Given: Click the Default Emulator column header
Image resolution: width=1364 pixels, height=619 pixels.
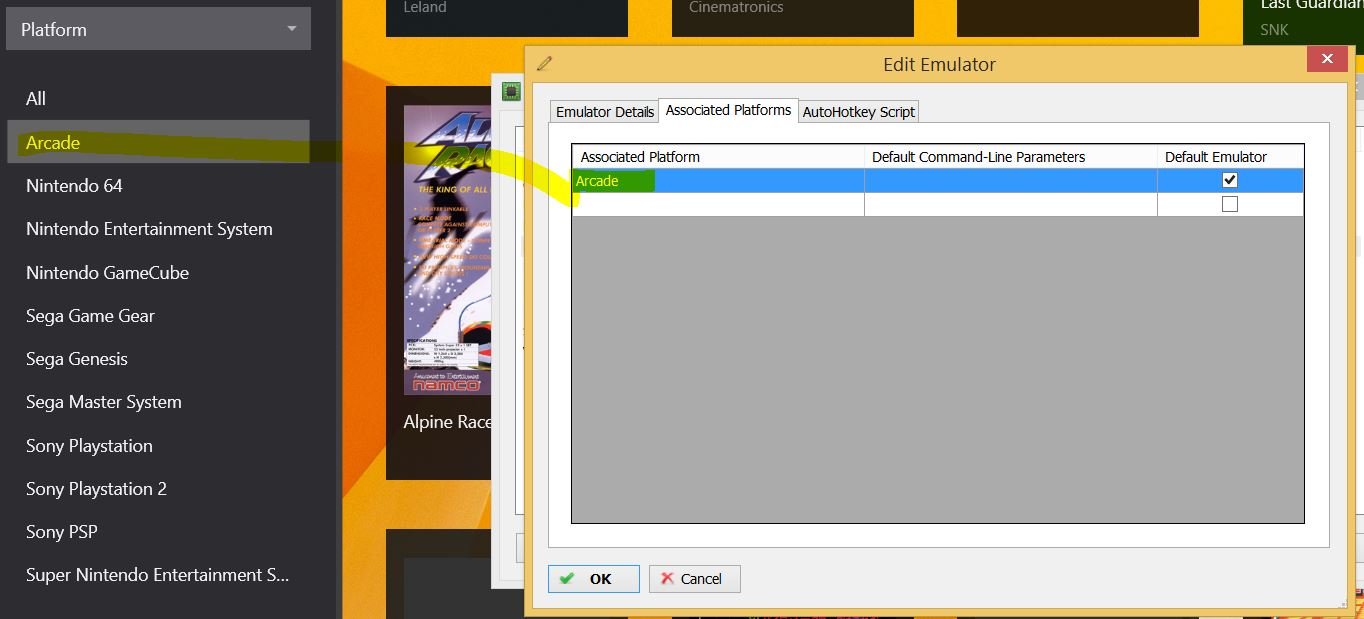Looking at the screenshot, I should click(1230, 157).
